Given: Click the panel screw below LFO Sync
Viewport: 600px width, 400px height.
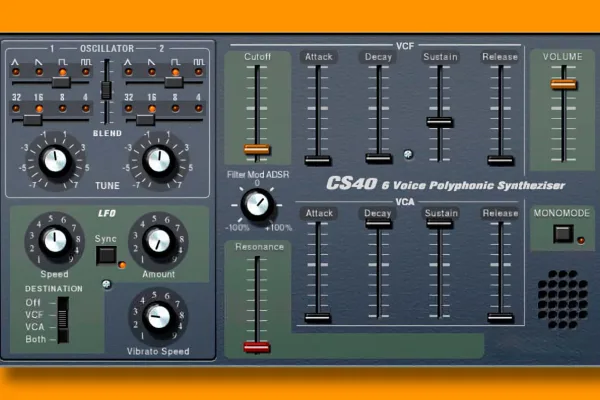Looking at the screenshot, I should (x=107, y=284).
